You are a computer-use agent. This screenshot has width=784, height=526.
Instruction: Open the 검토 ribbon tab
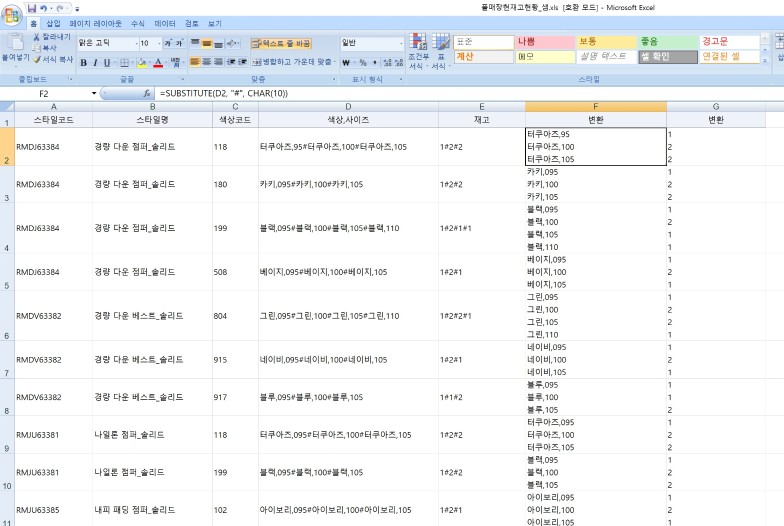(x=192, y=24)
